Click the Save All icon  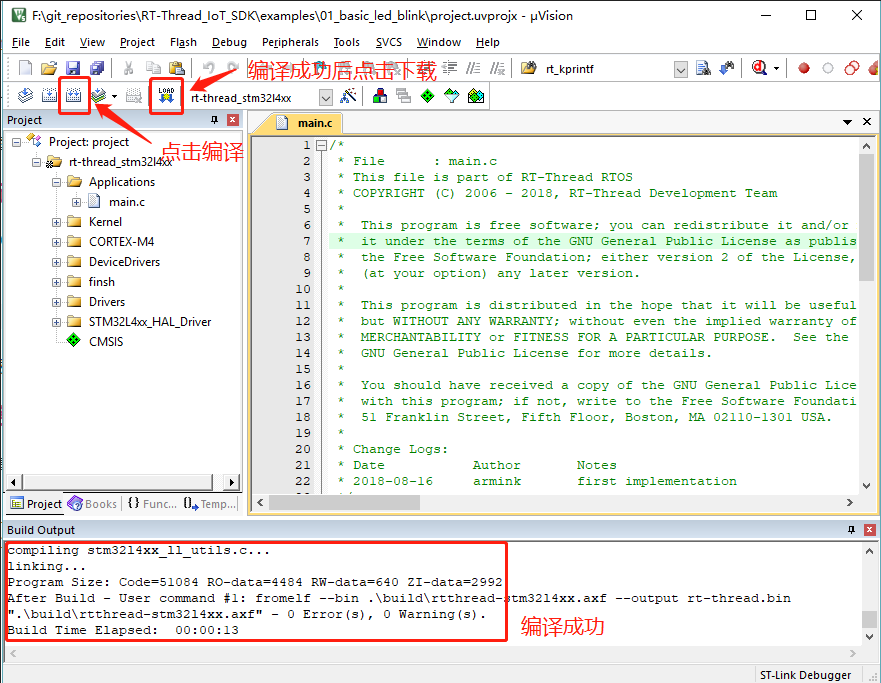pyautogui.click(x=97, y=68)
